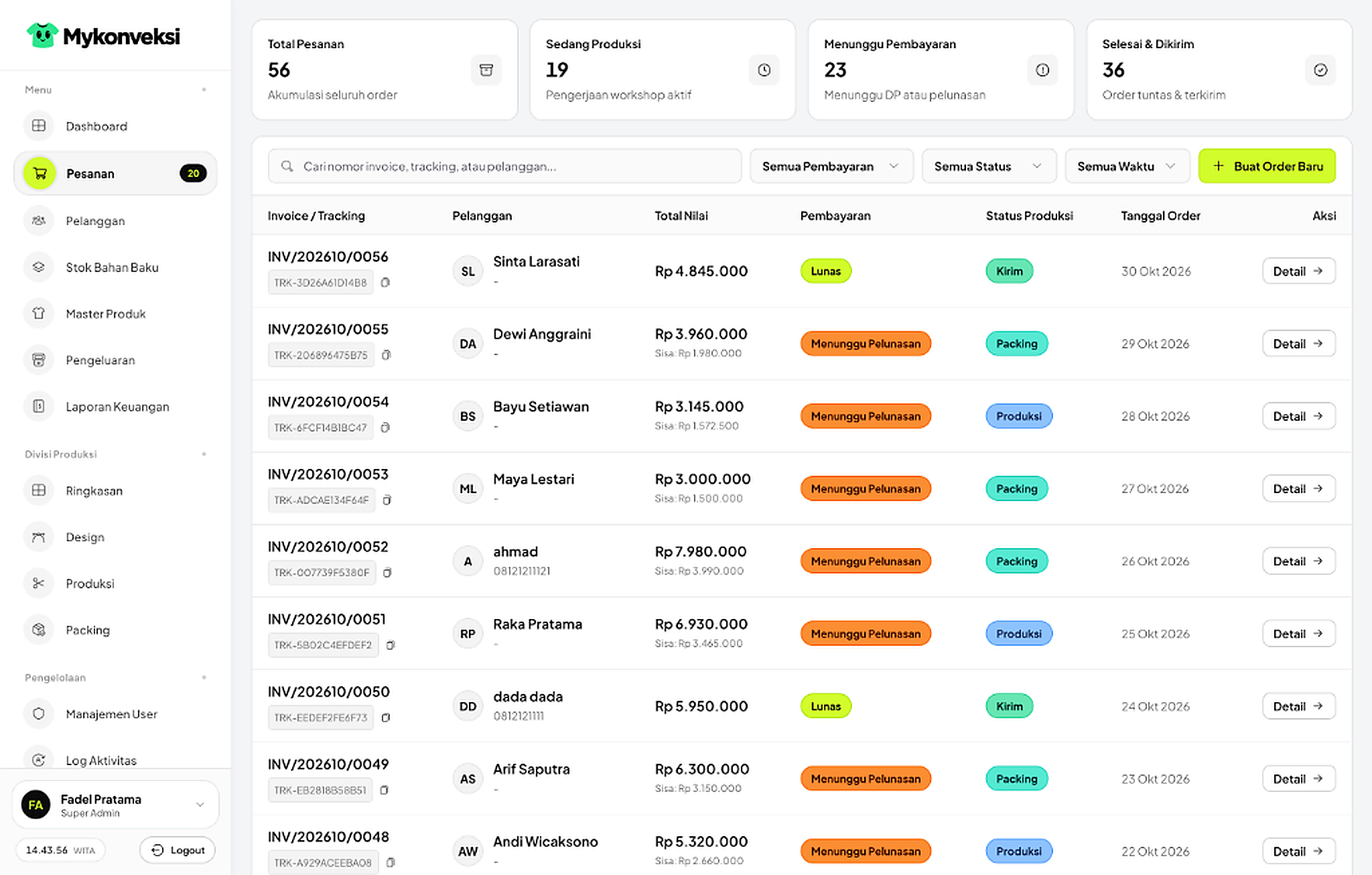Screen dimensions: 1372x875
Task: Click the Log Aktivitas icon
Action: 39,760
